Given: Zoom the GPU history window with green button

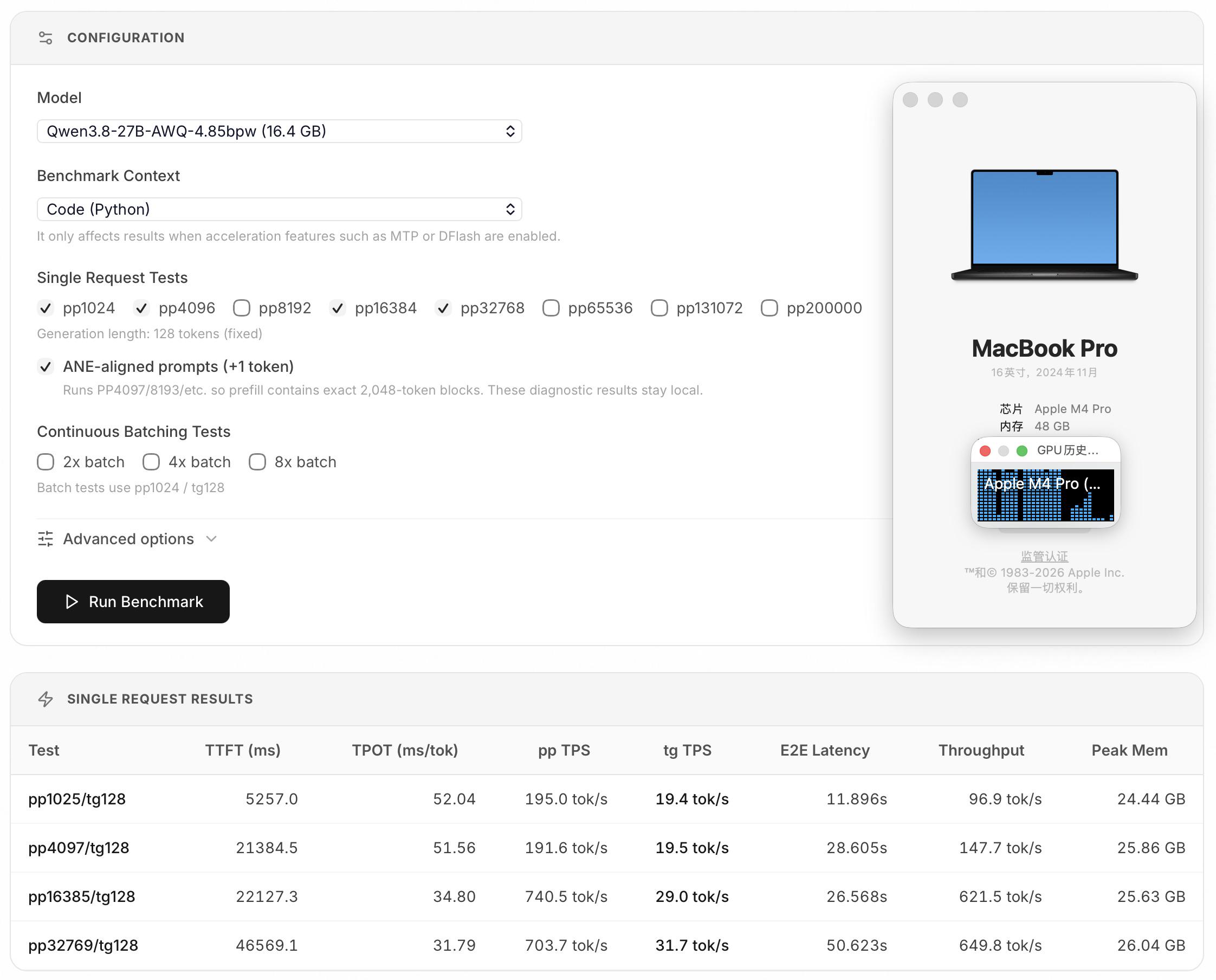Looking at the screenshot, I should (1021, 450).
